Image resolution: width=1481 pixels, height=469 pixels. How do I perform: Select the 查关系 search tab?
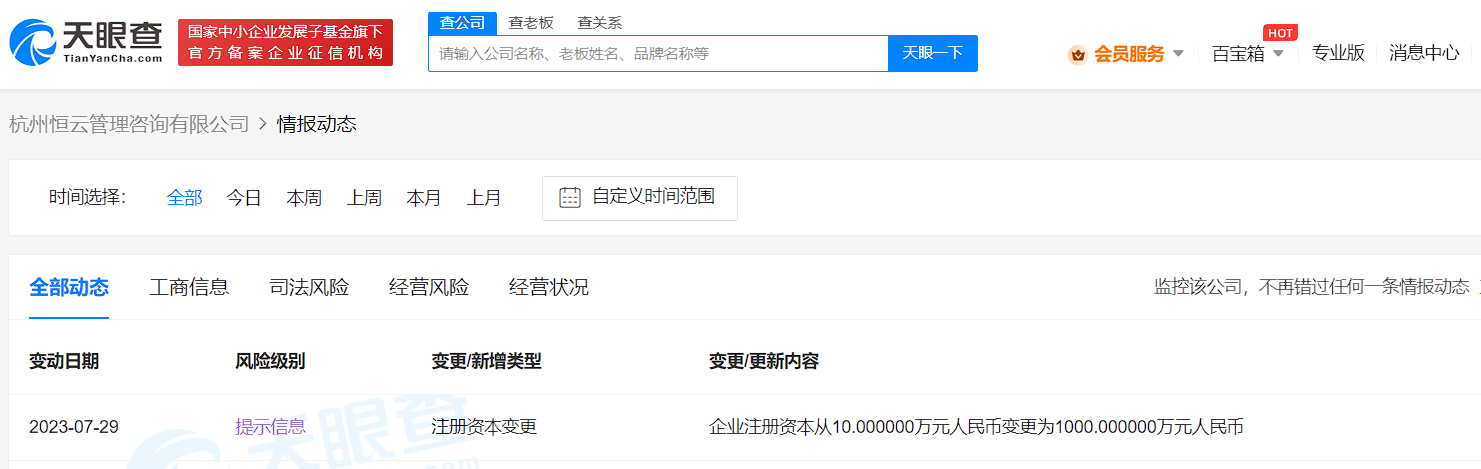click(600, 23)
